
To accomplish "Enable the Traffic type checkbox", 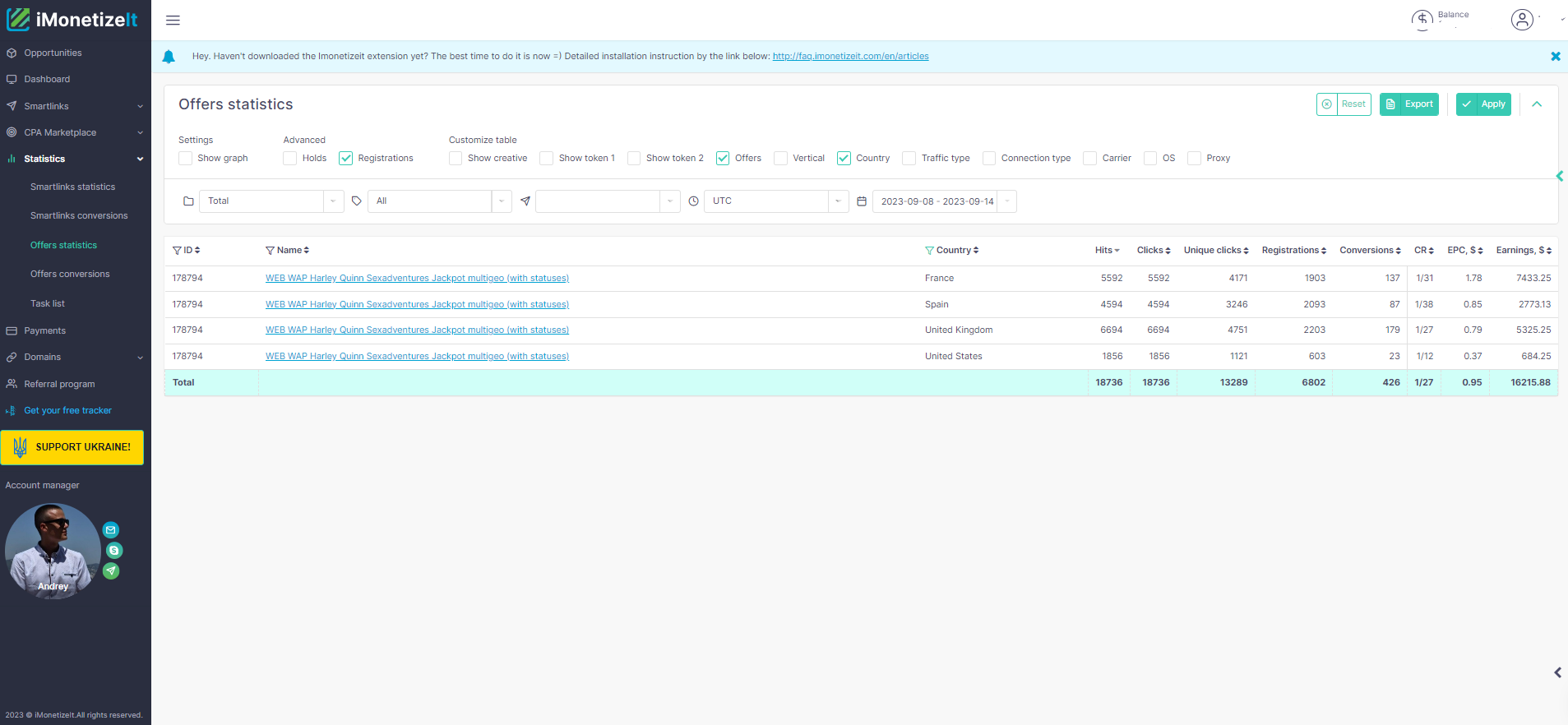I will click(909, 159).
